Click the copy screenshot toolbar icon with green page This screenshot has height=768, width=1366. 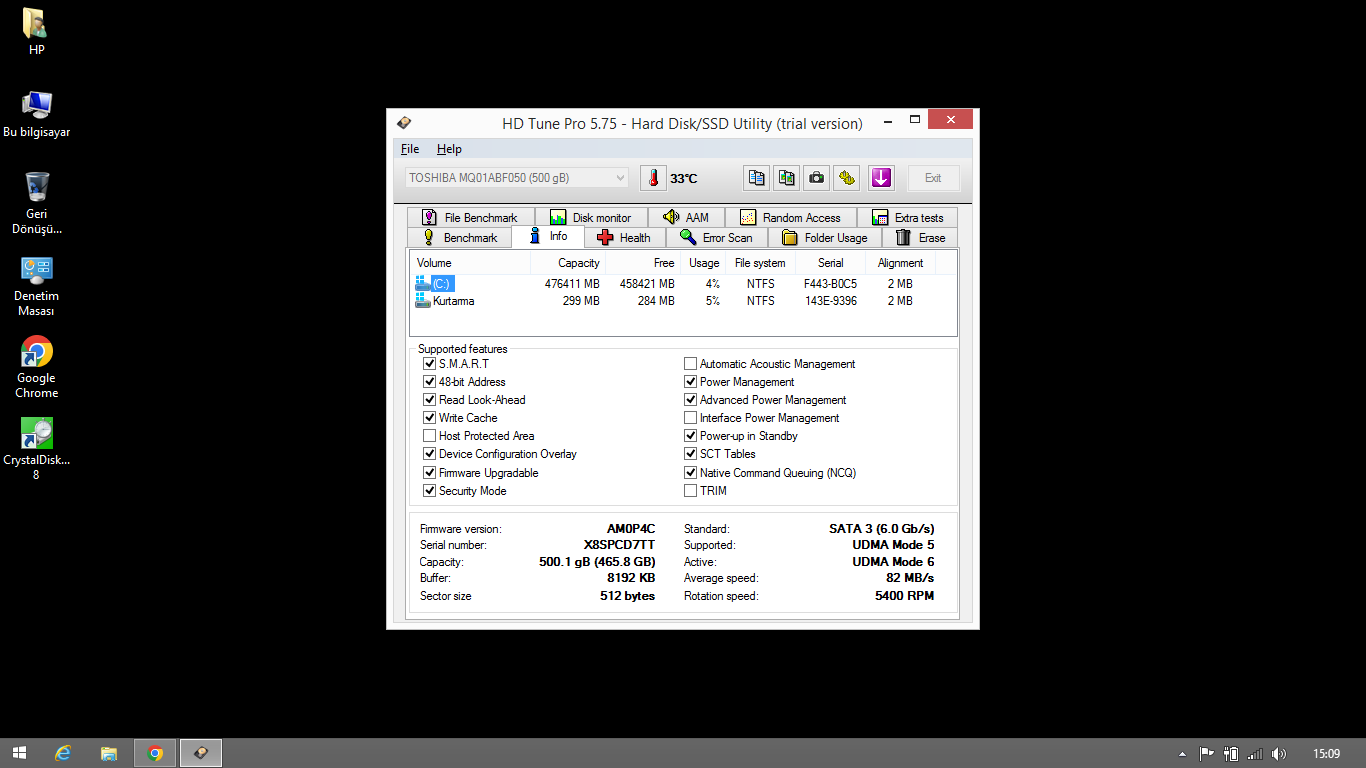click(787, 178)
